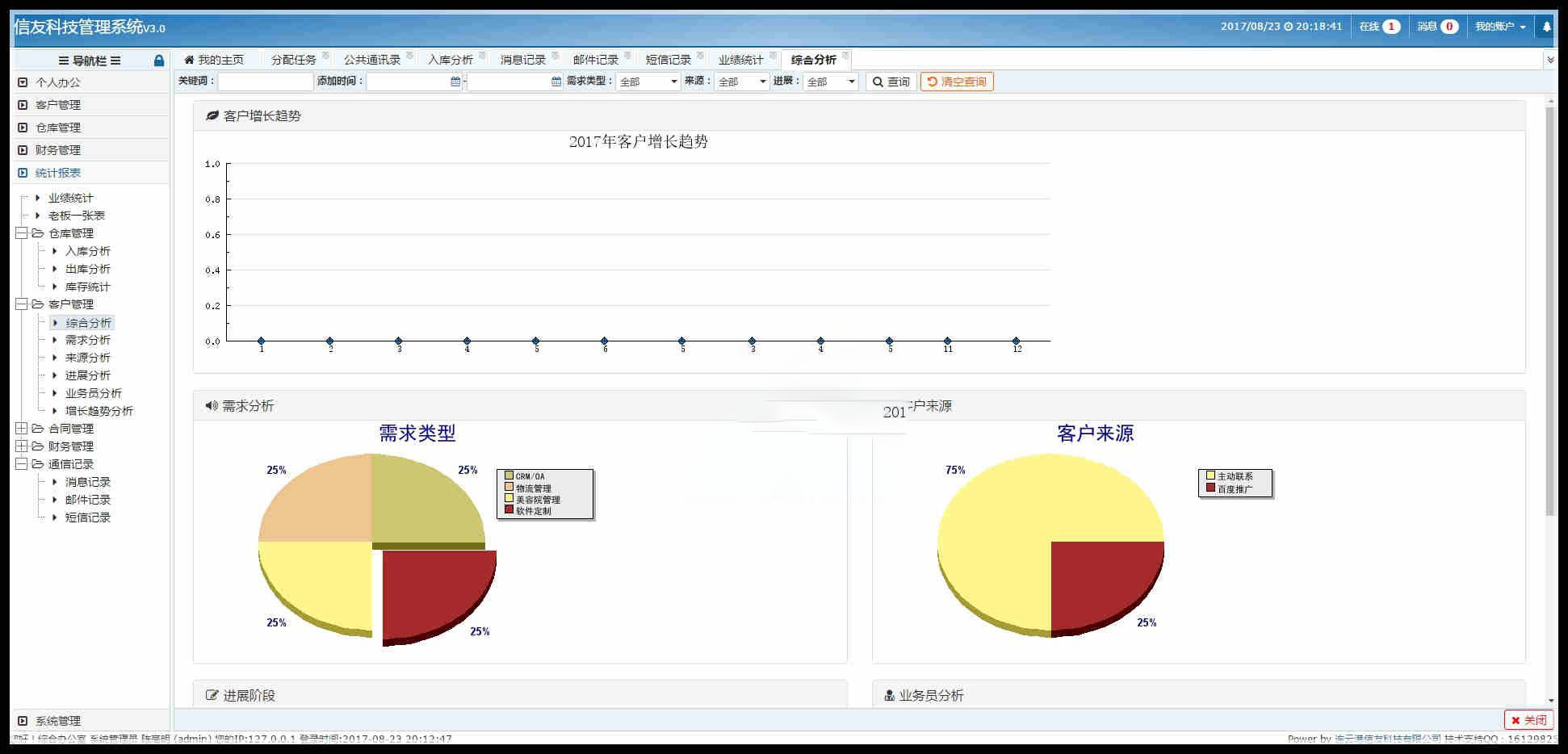This screenshot has height=754, width=1568.
Task: Switch to the 分配任务 tab
Action: 294,60
